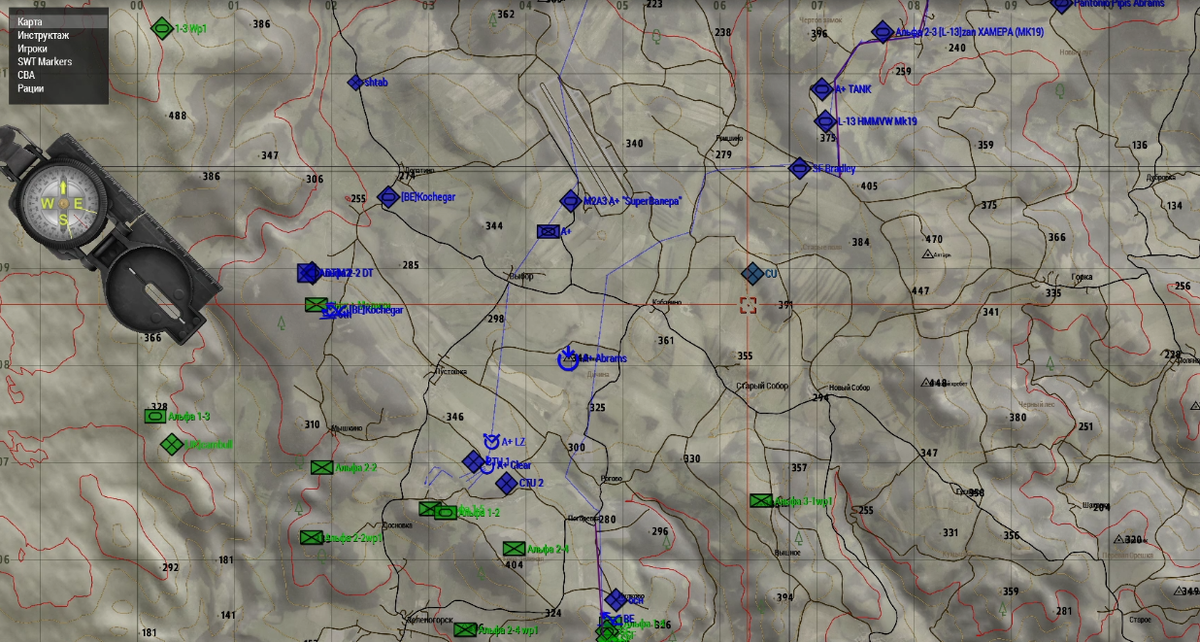
Task: Open the Инструктаж briefing entry
Action: pos(43,35)
